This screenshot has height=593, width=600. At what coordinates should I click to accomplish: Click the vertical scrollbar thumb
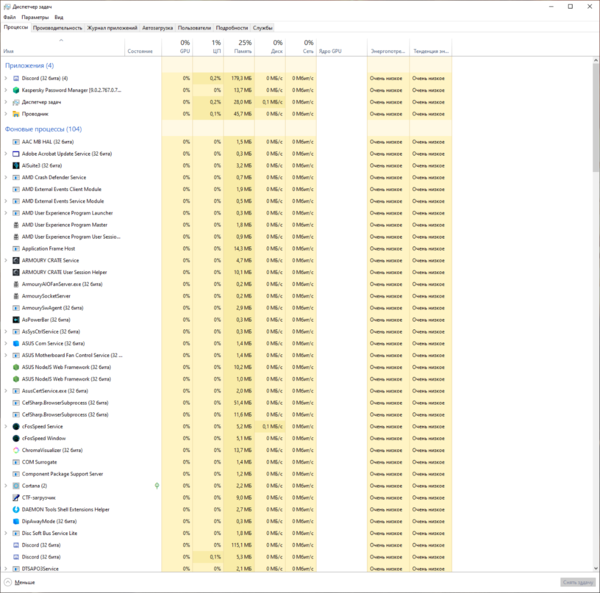[x=596, y=117]
